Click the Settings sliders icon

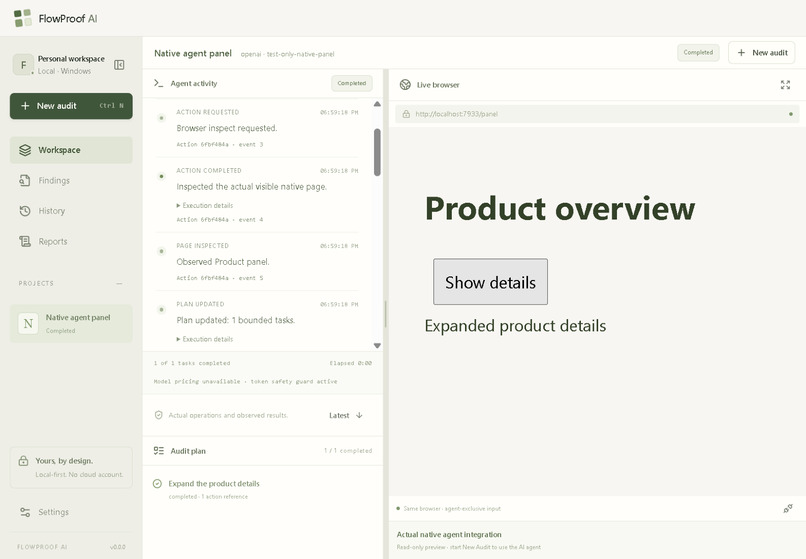point(25,512)
